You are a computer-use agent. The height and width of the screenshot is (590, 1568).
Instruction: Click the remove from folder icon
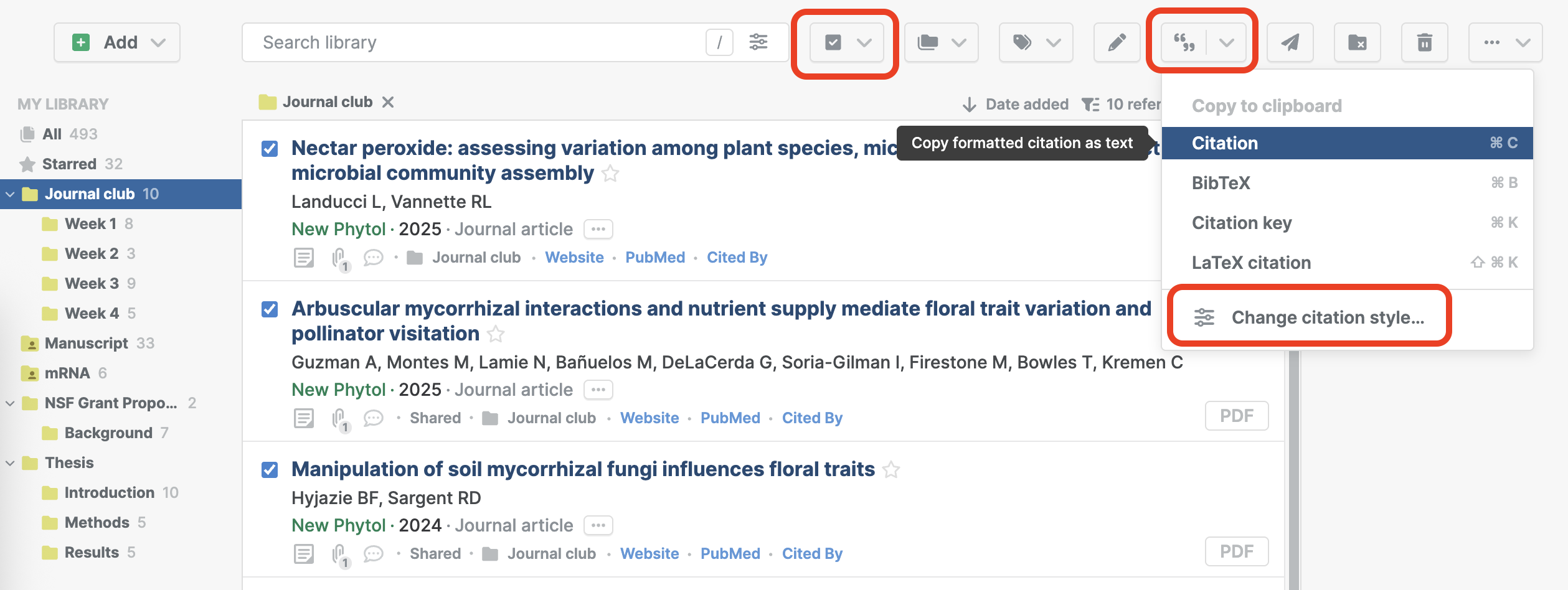1357,42
